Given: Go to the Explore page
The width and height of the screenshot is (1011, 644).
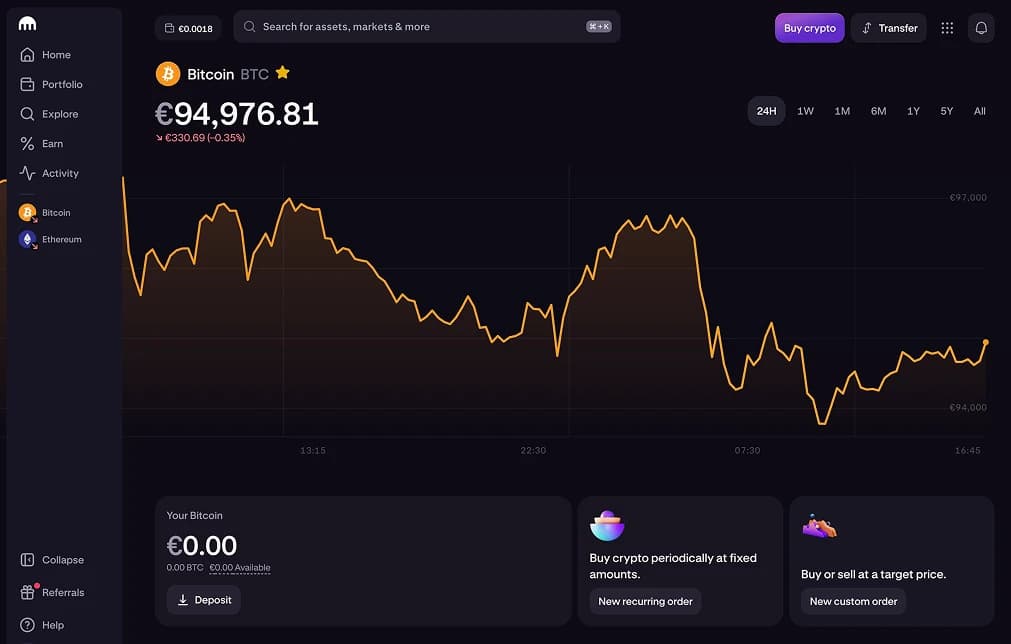Looking at the screenshot, I should pos(49,114).
